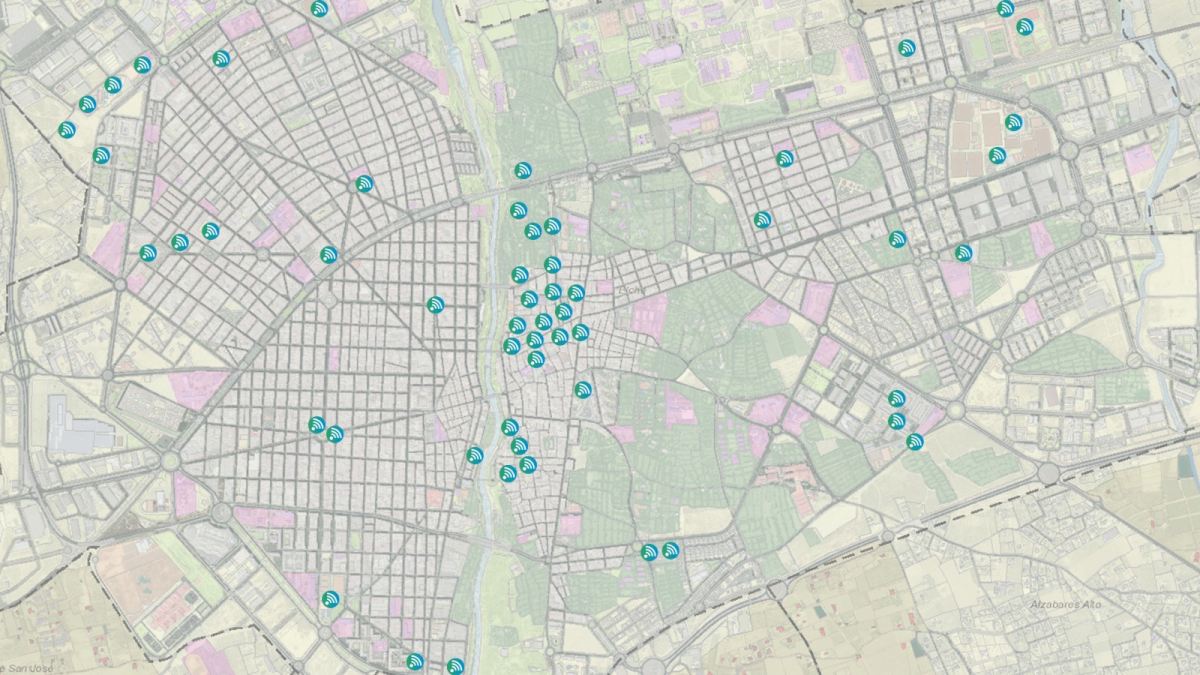The image size is (1200, 675).
Task: Click the WiFi marker at the top edge, west of river
Action: click(x=320, y=9)
